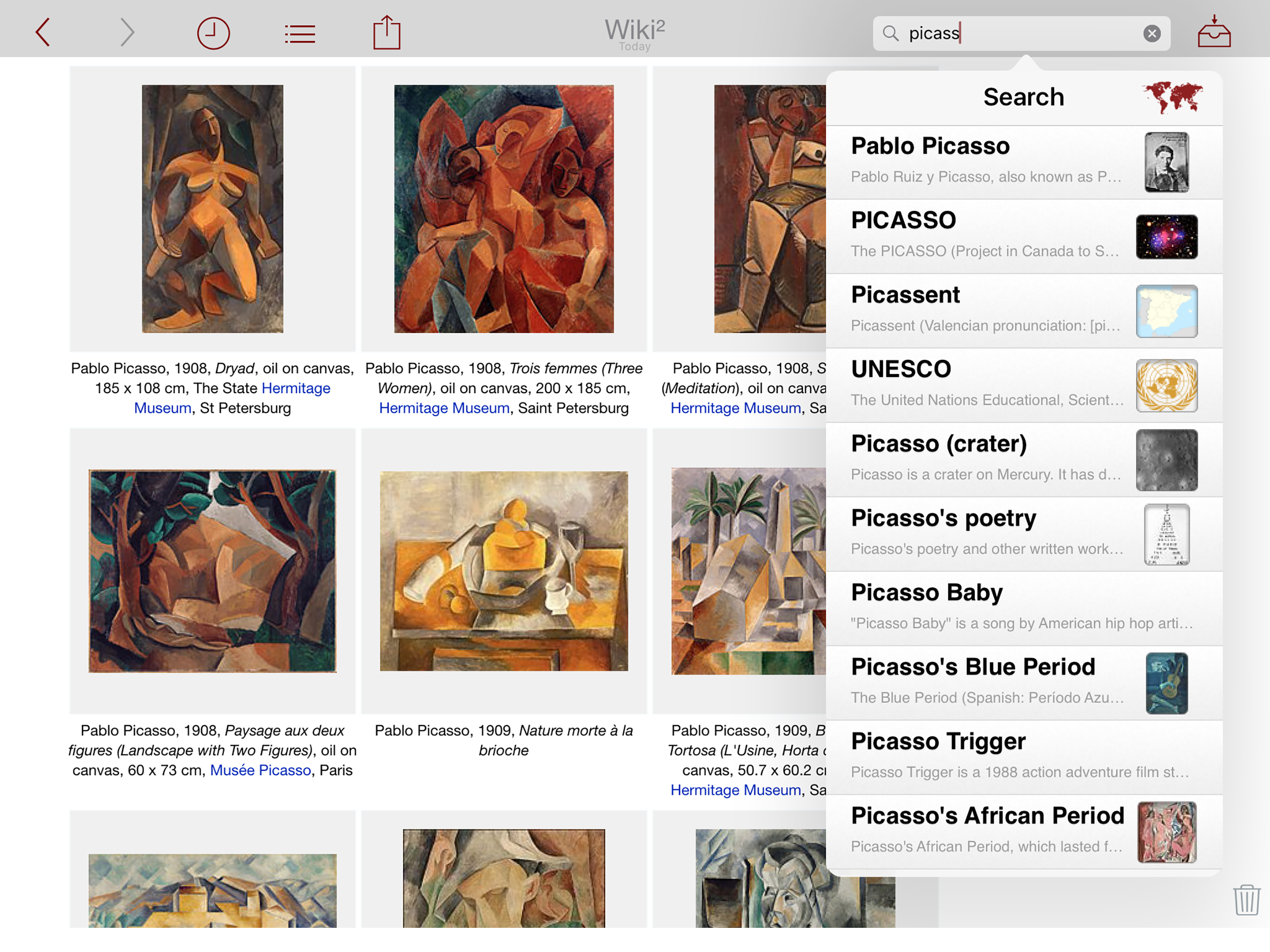Open the downloads inbox icon
The width and height of the screenshot is (1270, 952).
click(1214, 32)
